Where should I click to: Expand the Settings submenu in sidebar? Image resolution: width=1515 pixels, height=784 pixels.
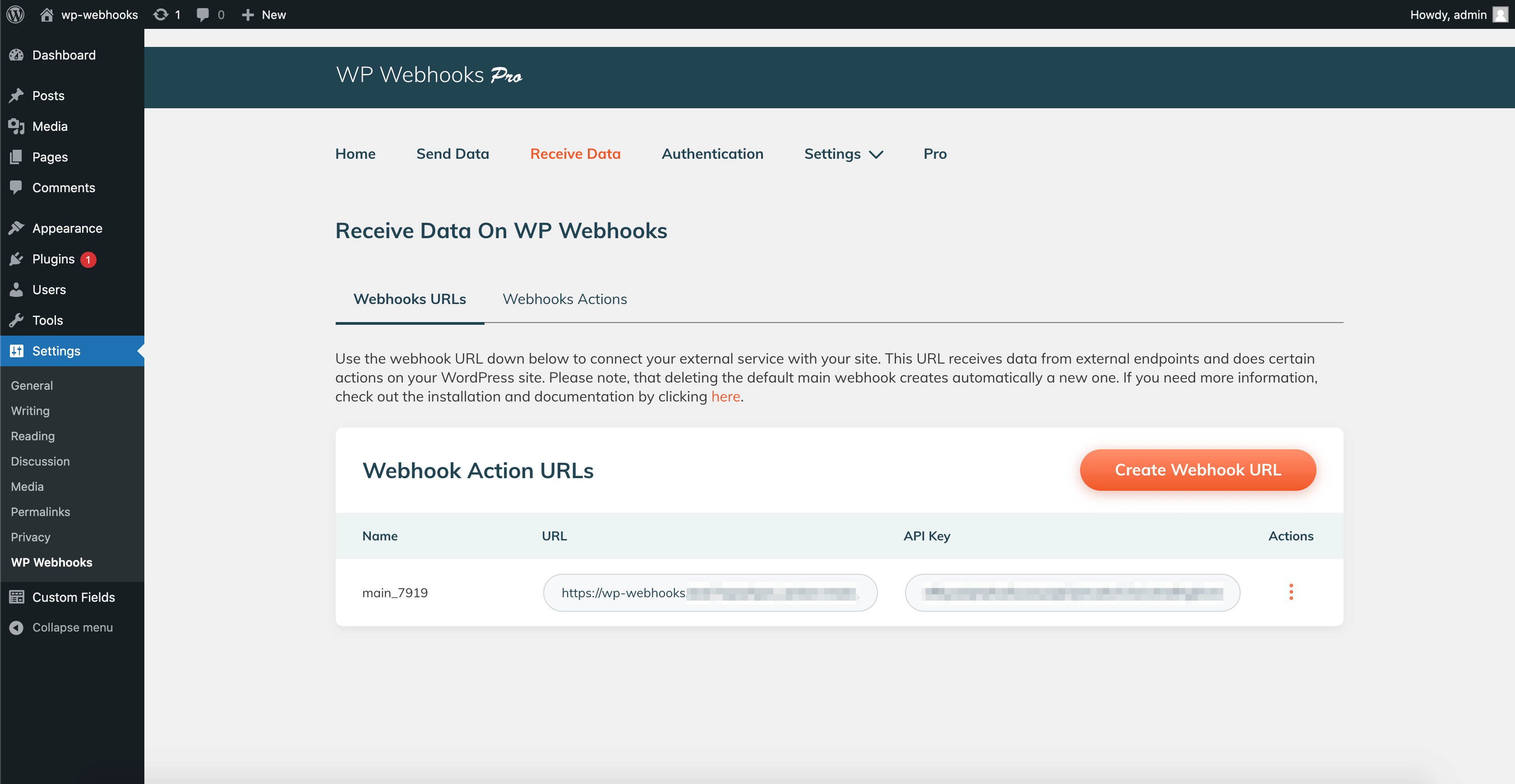(x=56, y=350)
